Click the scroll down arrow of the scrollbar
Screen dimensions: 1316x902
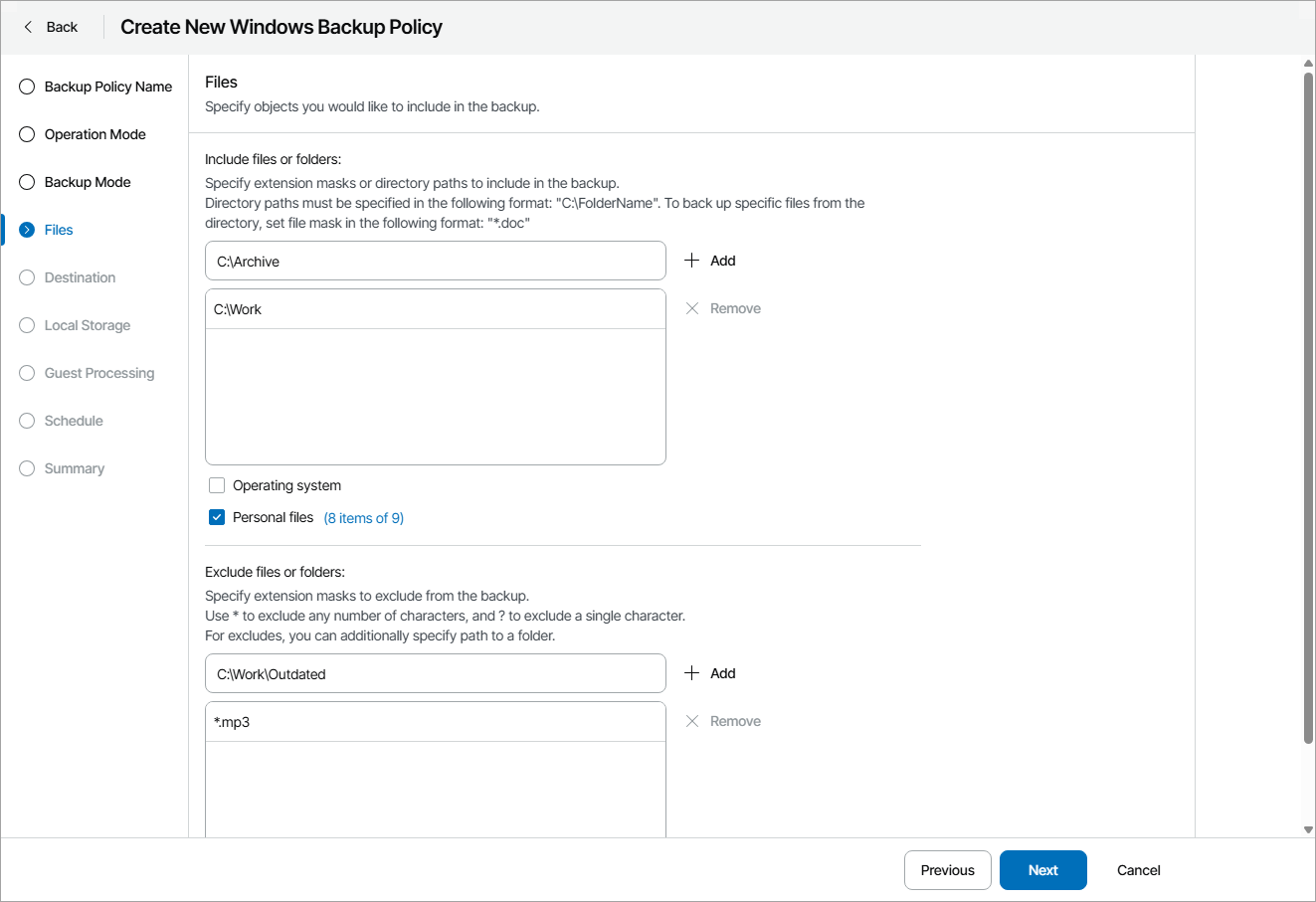click(x=1308, y=830)
